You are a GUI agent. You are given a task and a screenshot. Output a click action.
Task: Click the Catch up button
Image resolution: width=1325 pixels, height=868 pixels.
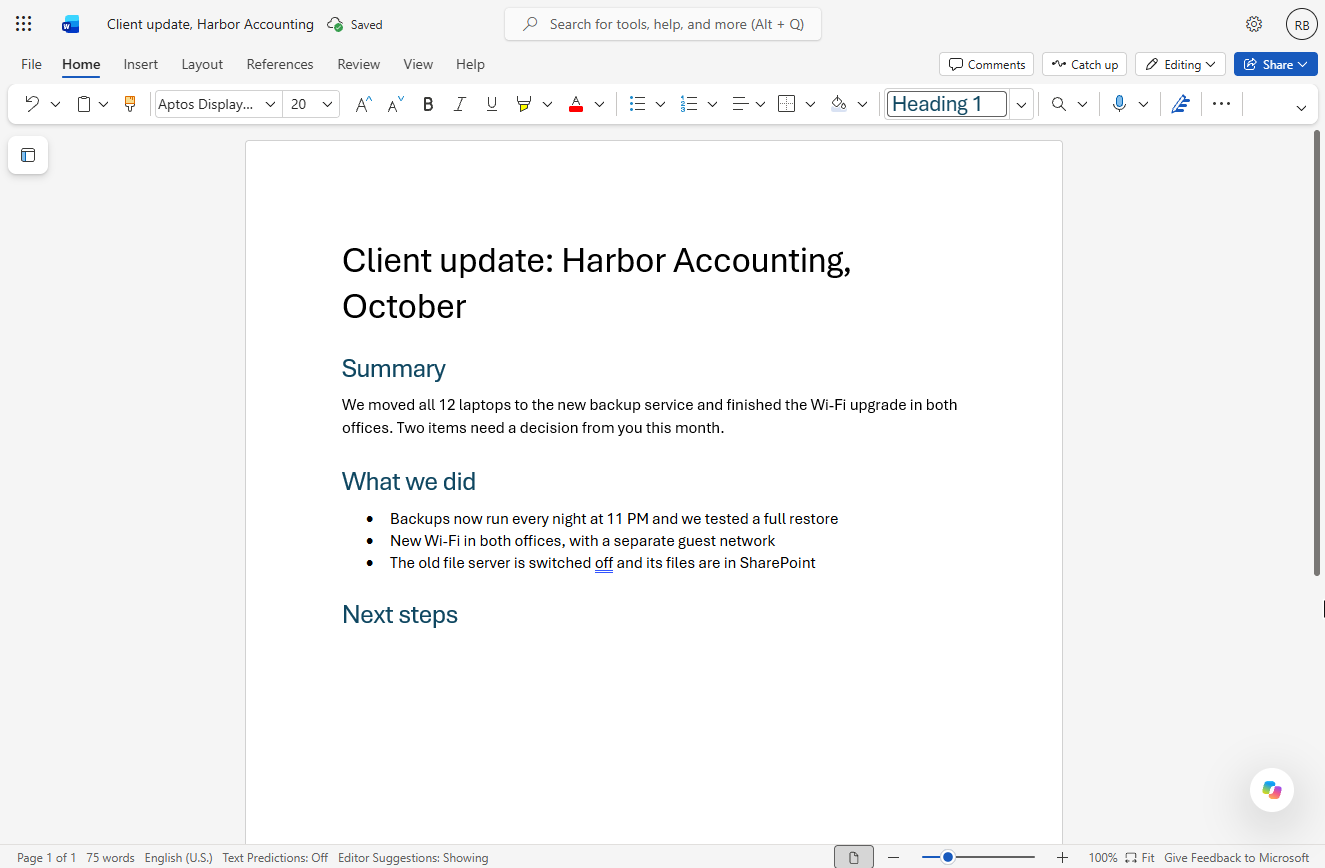click(1084, 64)
